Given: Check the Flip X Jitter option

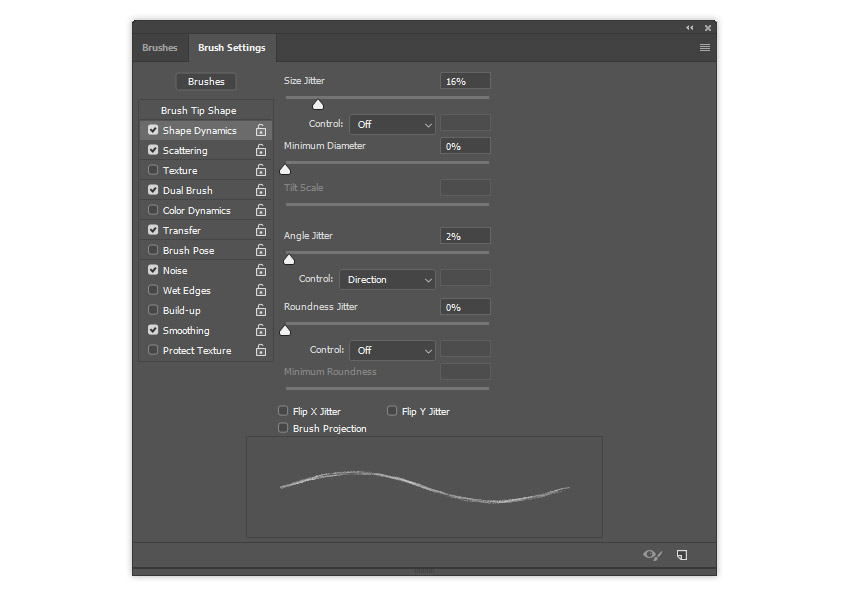Looking at the screenshot, I should pos(283,411).
